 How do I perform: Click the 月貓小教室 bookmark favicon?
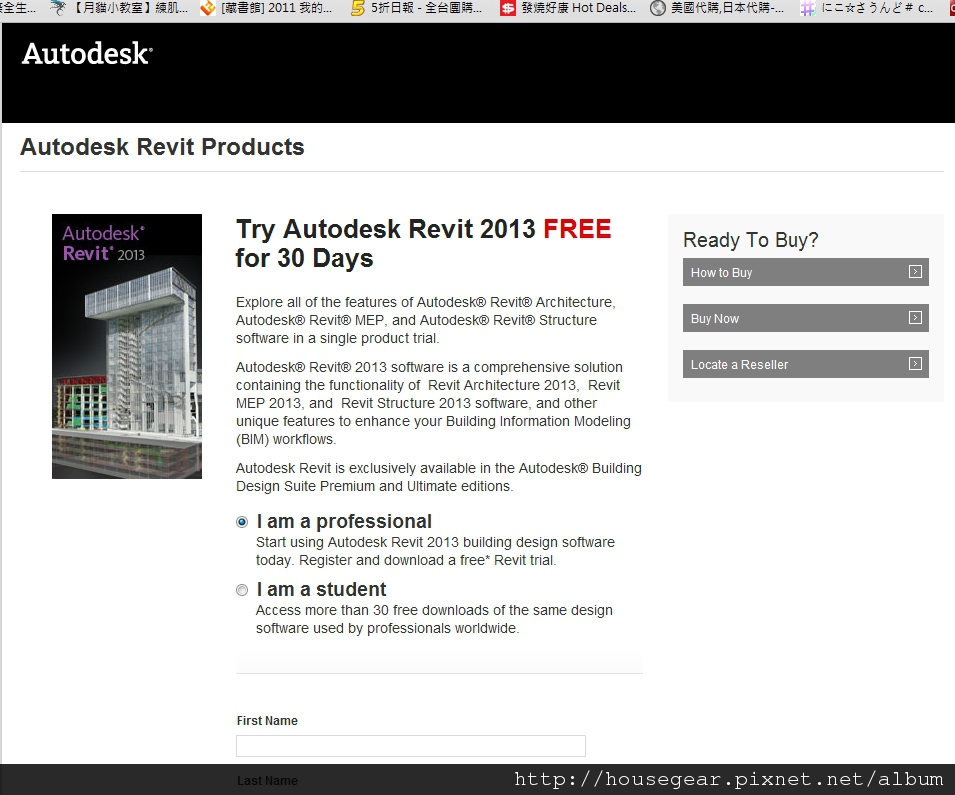(58, 8)
